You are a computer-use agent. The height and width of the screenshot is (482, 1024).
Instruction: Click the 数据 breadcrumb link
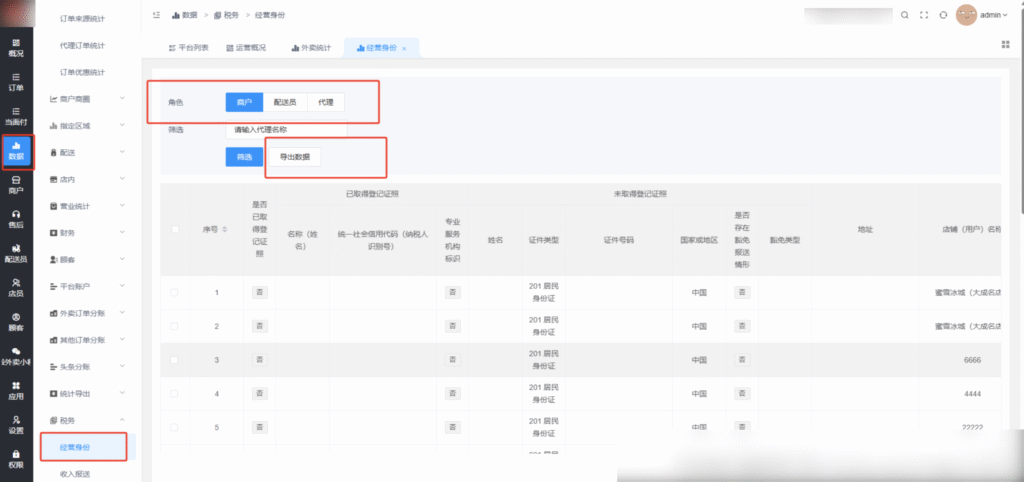pyautogui.click(x=185, y=15)
